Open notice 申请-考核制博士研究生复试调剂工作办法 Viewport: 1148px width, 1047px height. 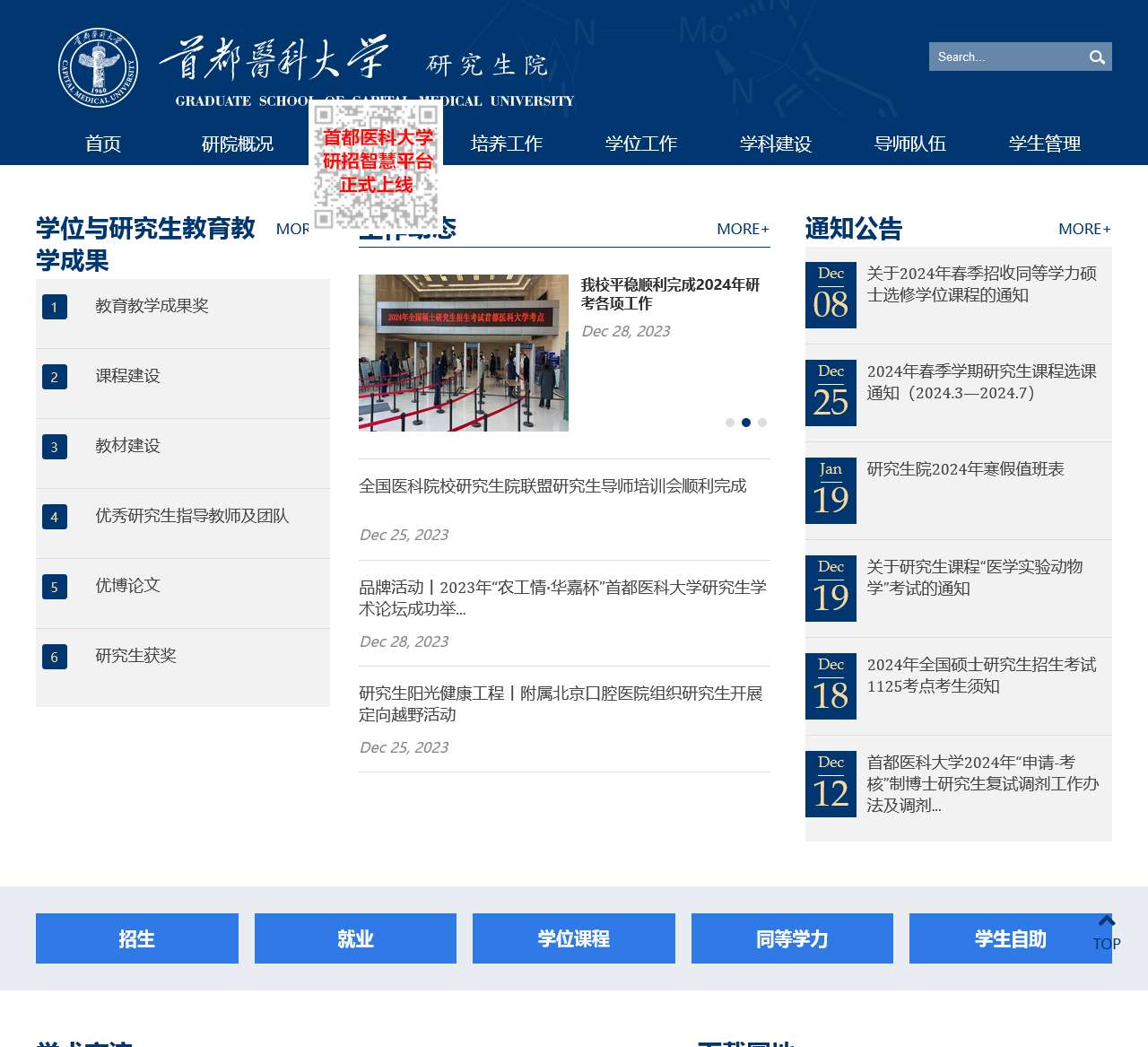[983, 784]
